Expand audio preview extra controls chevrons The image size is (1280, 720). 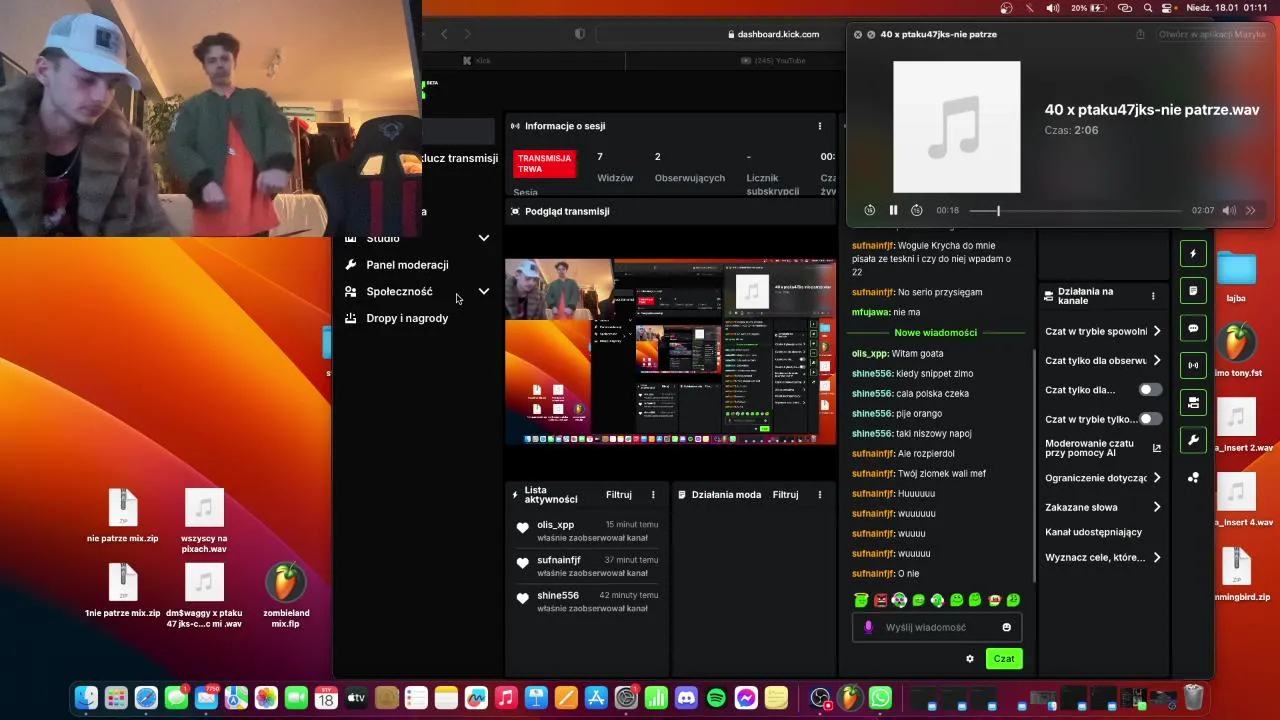tap(1251, 210)
